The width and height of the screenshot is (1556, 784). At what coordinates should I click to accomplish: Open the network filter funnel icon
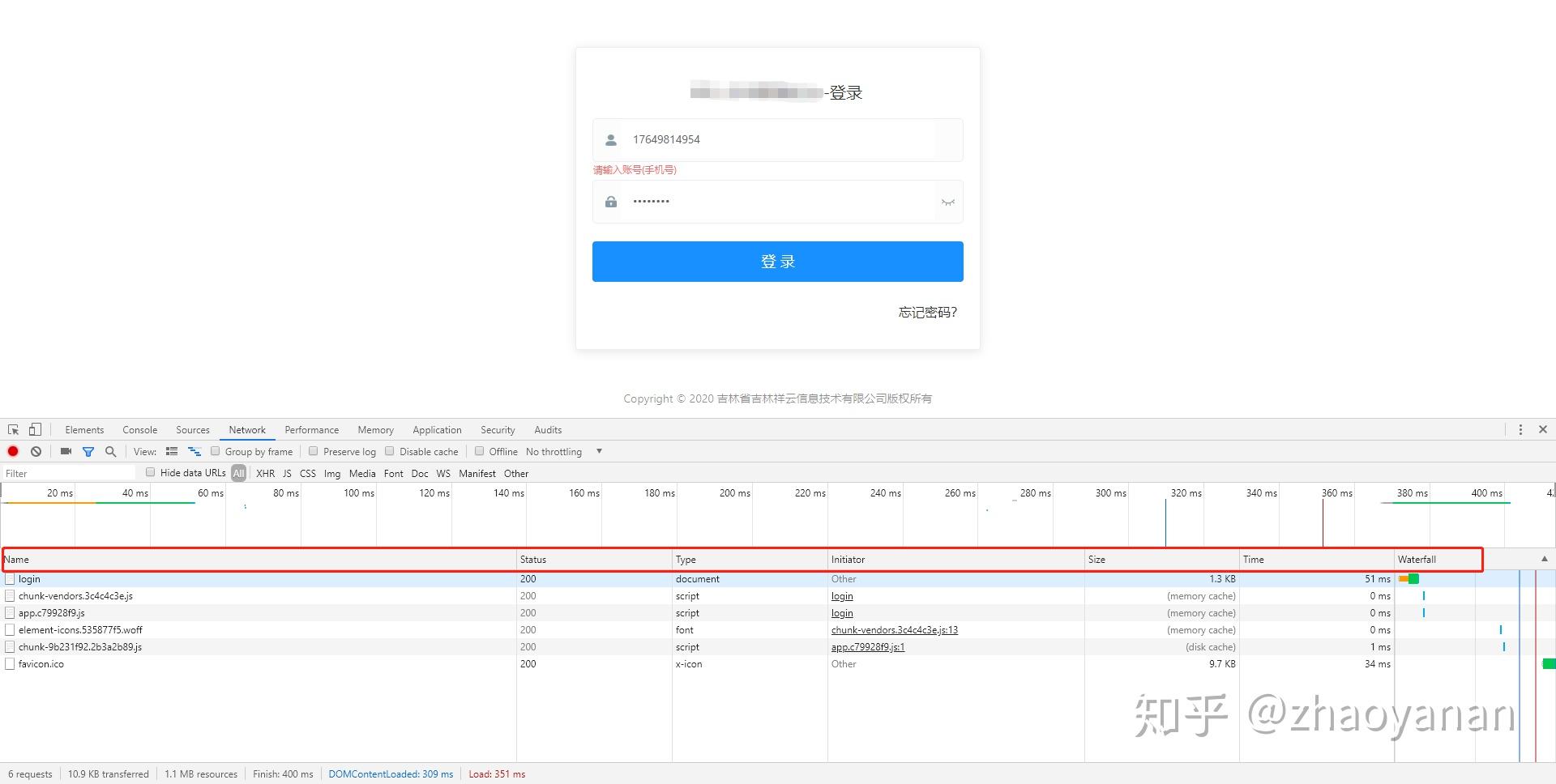coord(88,451)
